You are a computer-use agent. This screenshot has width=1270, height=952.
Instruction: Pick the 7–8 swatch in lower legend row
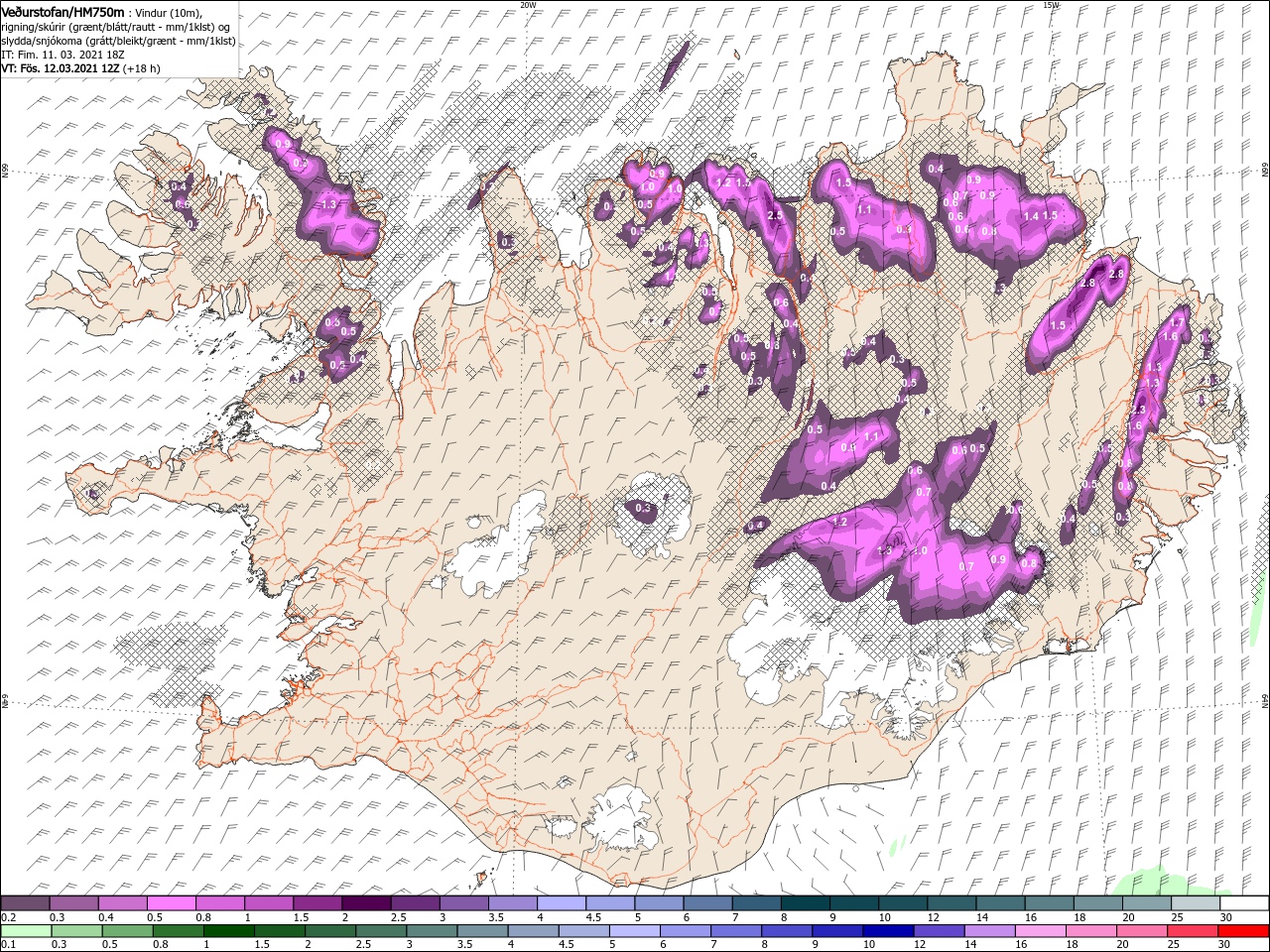[x=737, y=931]
